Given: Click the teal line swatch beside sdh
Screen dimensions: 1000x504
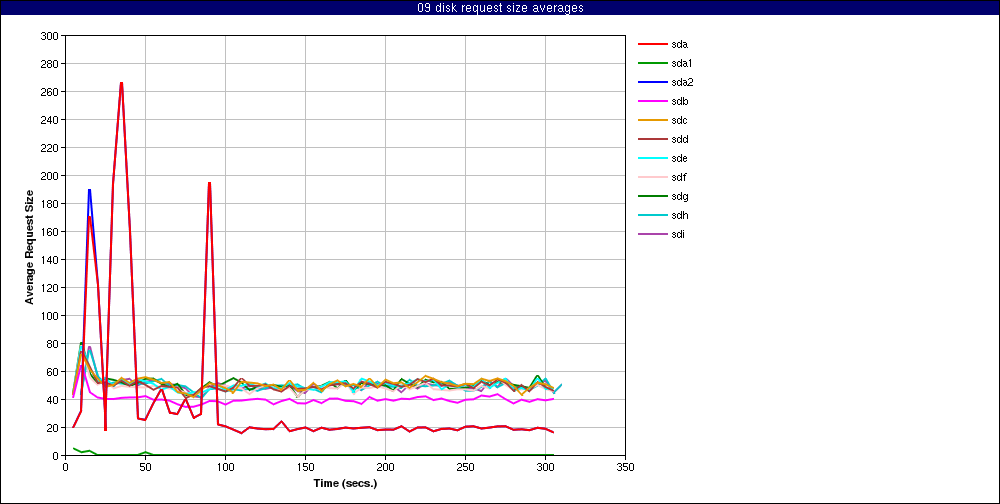Looking at the screenshot, I should [652, 216].
